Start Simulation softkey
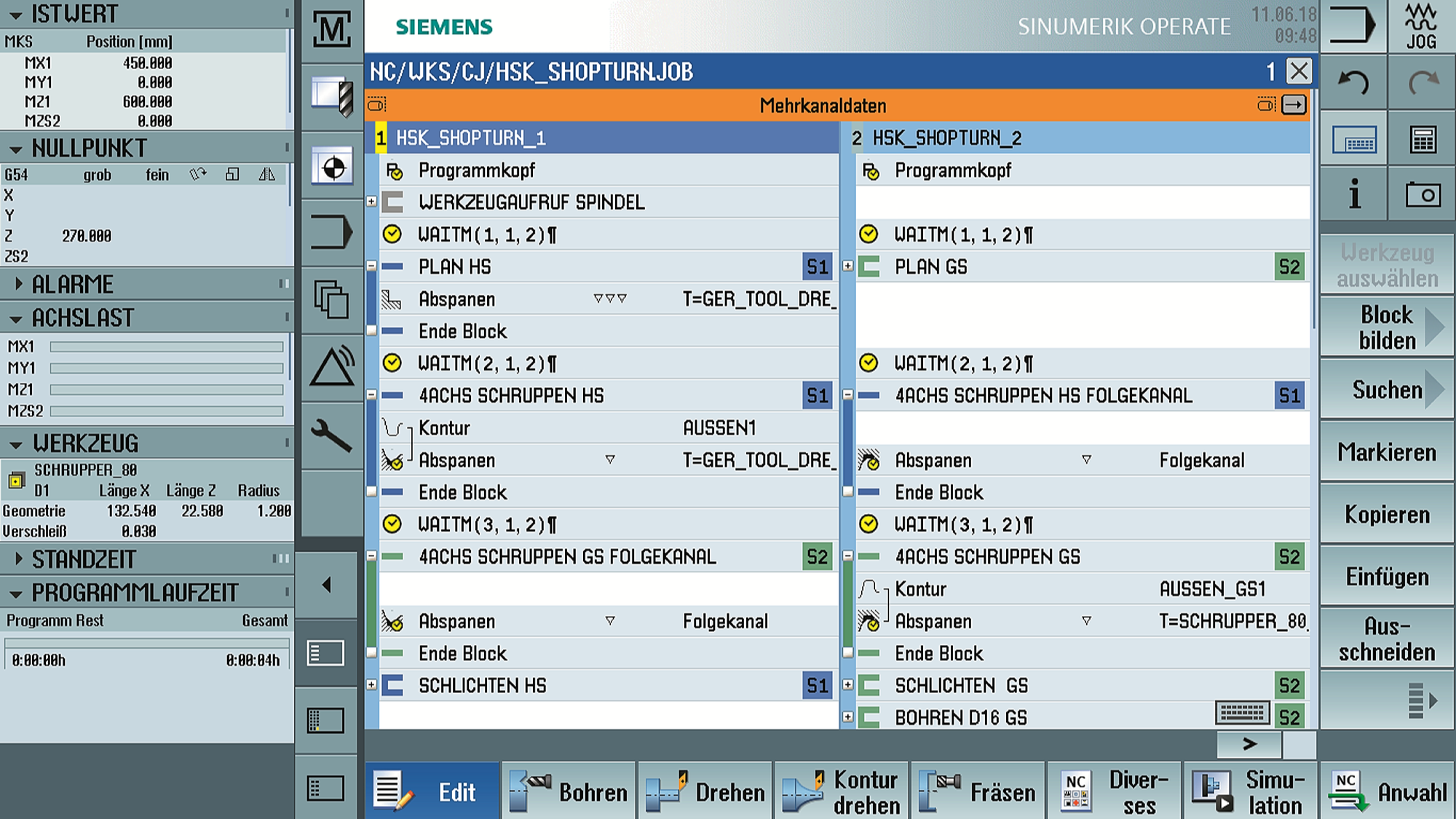Viewport: 1456px width, 819px height. [1251, 791]
